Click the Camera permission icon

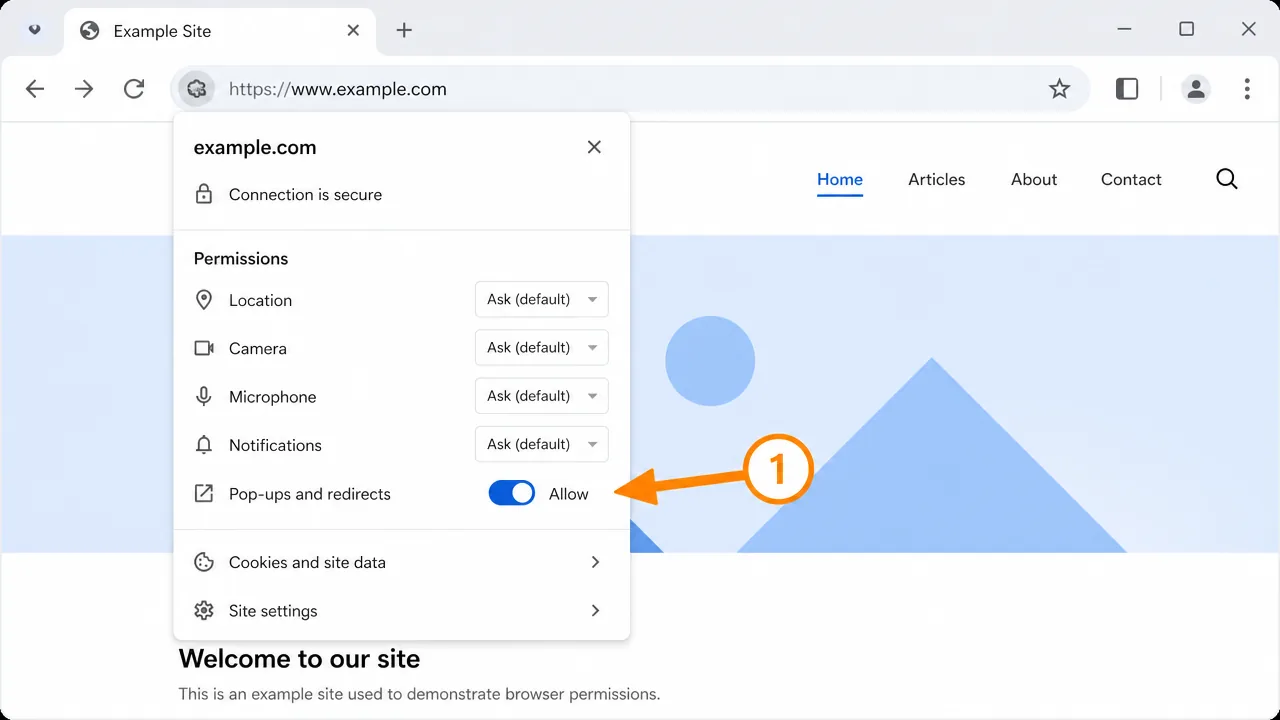point(204,348)
